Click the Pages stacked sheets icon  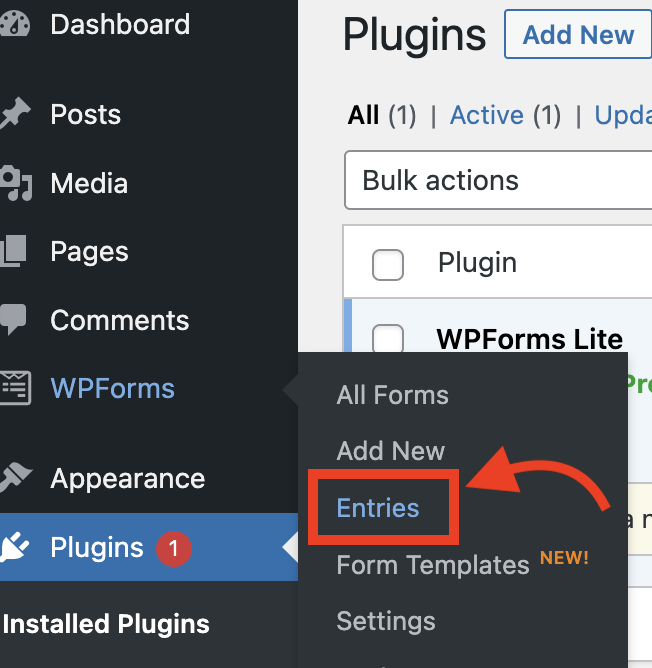click(x=13, y=251)
